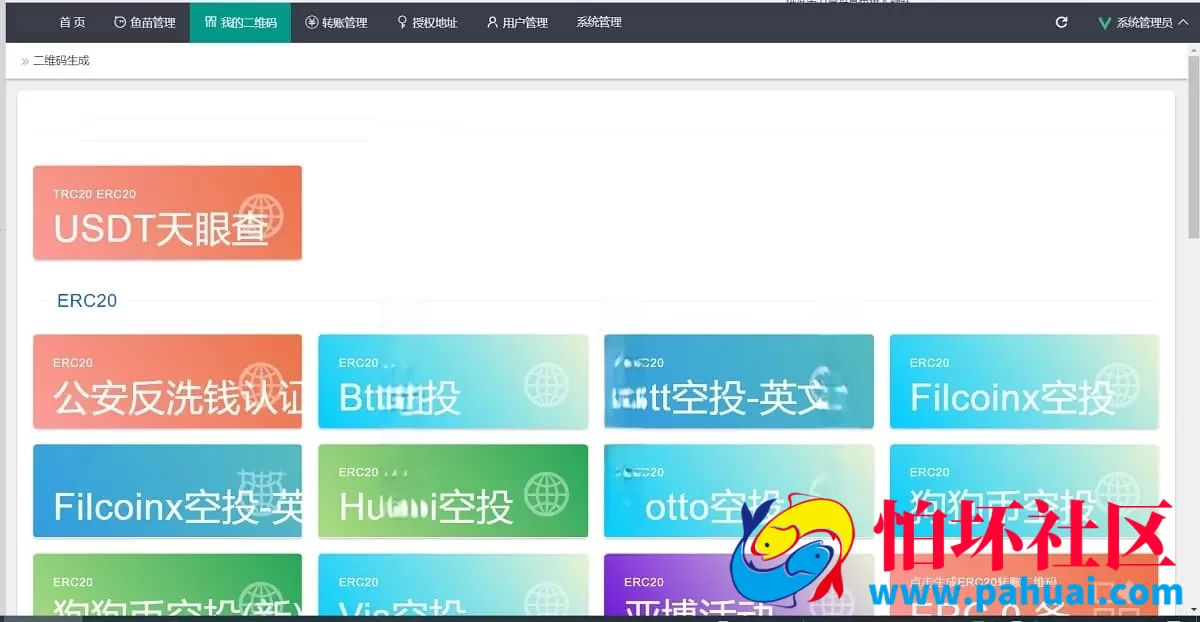Open the otto空投 card
This screenshot has height=622, width=1200.
tap(739, 491)
